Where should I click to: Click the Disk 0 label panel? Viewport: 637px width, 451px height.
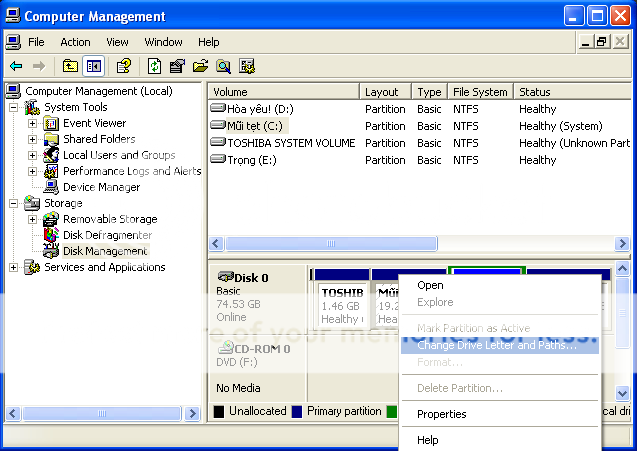coord(258,299)
